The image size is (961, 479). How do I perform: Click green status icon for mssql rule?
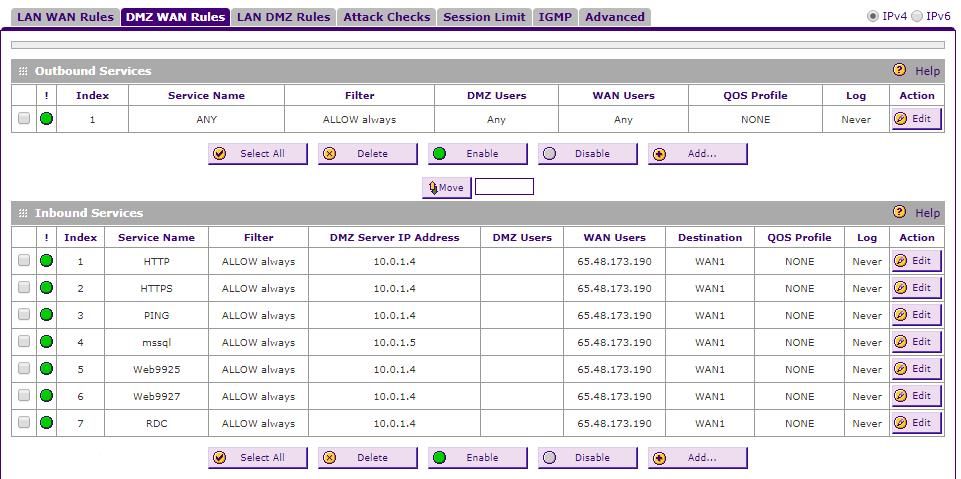click(46, 342)
